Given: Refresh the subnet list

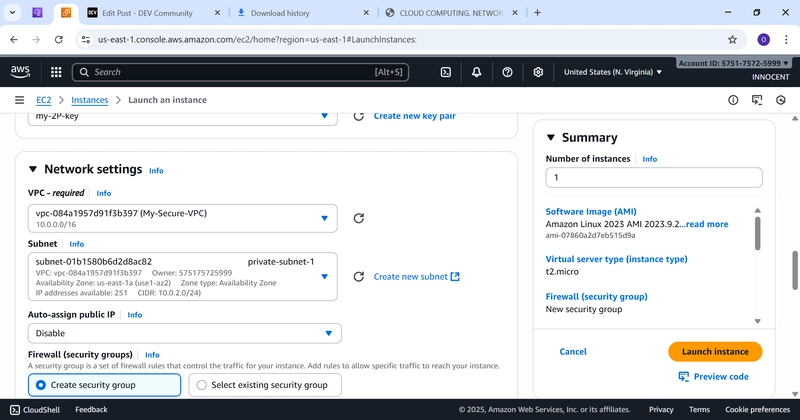Looking at the screenshot, I should click(359, 277).
